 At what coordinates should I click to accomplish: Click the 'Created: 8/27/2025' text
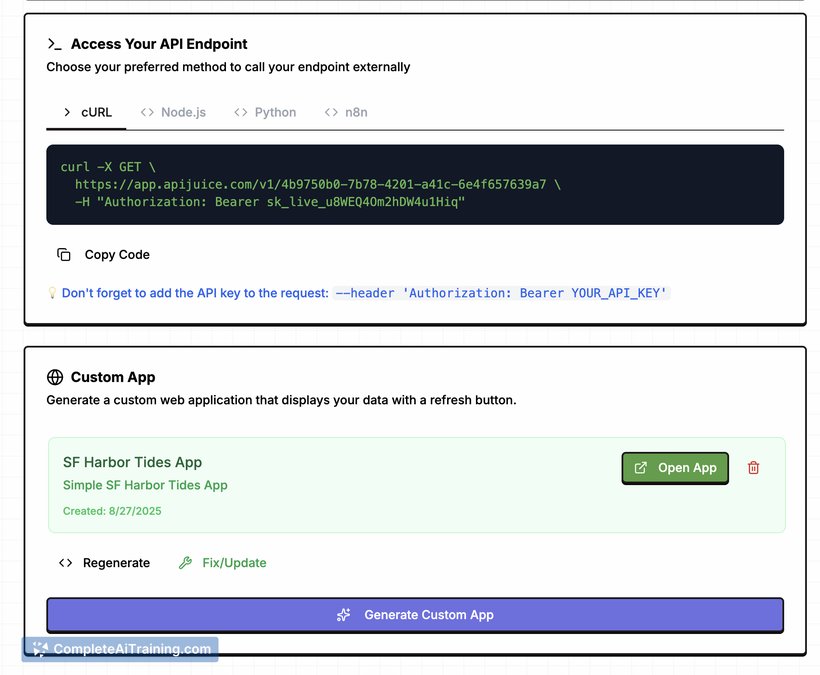pos(112,511)
